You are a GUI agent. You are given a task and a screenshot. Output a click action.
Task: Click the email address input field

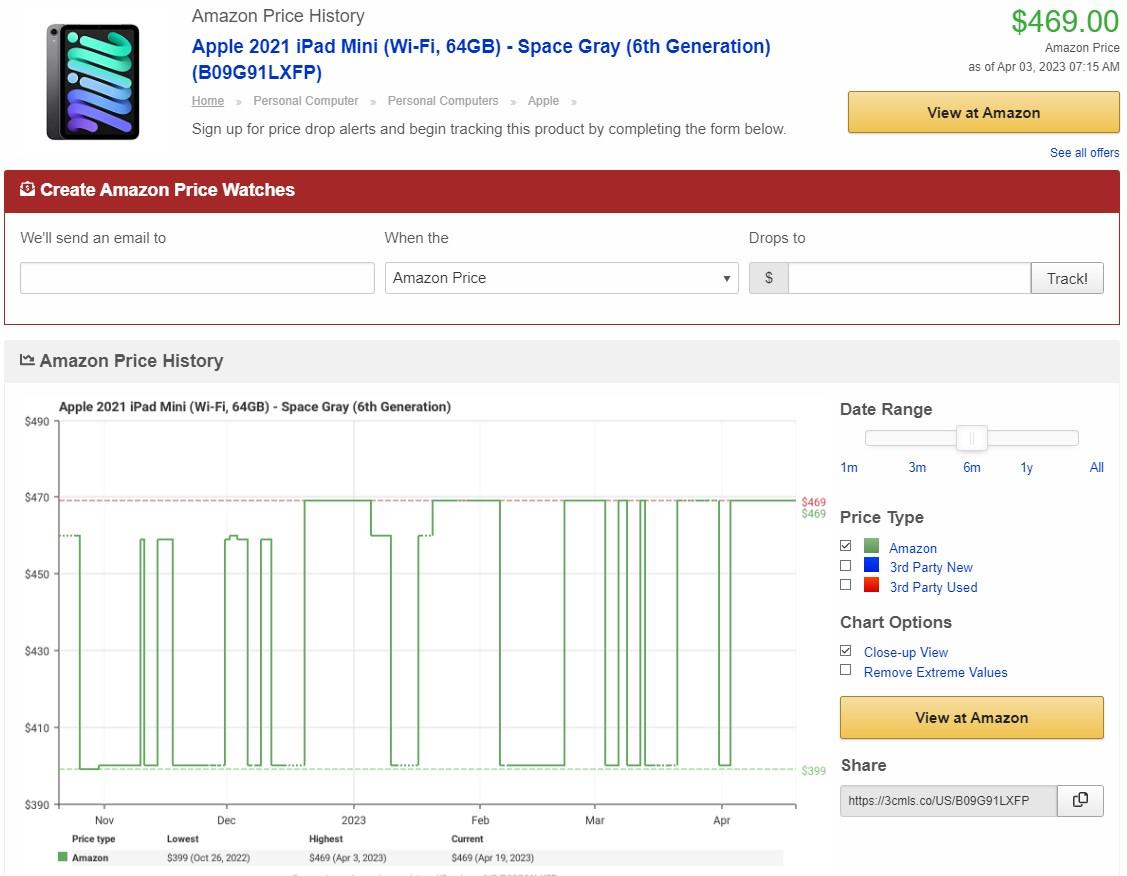[x=197, y=278]
